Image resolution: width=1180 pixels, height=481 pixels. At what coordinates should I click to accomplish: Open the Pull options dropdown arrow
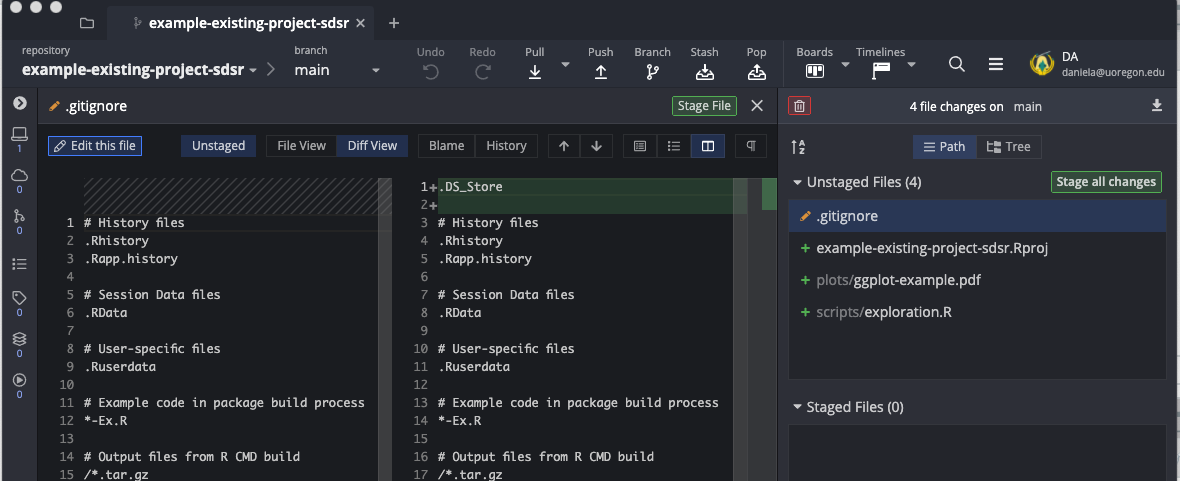pos(565,65)
